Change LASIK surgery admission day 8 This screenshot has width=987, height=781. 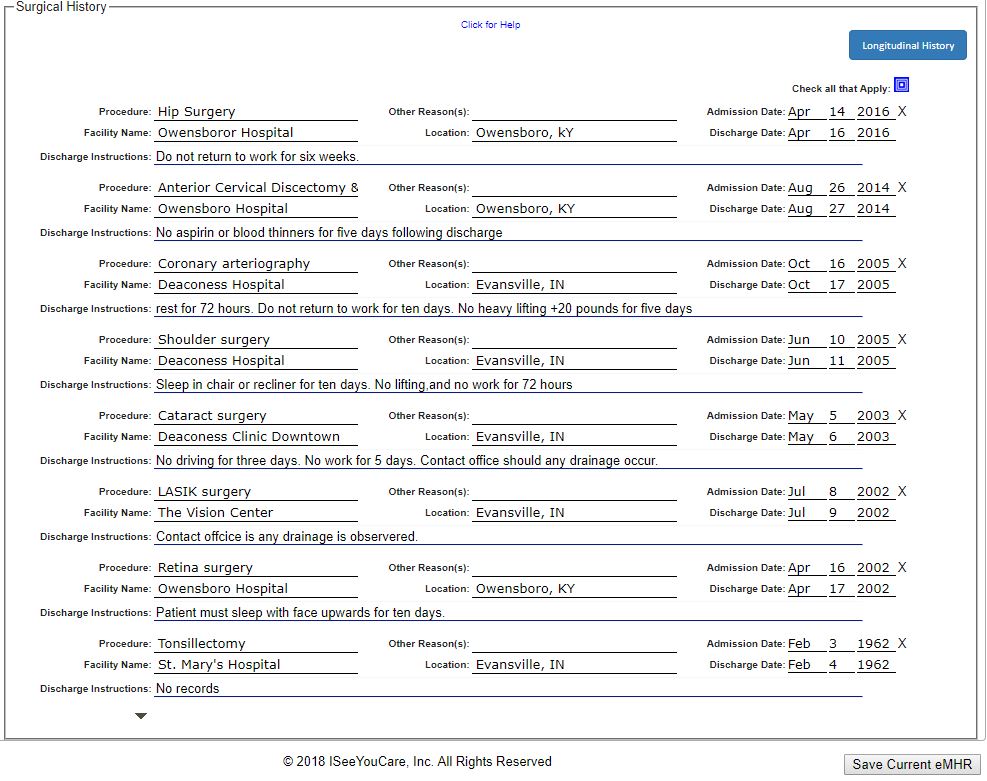click(x=840, y=492)
